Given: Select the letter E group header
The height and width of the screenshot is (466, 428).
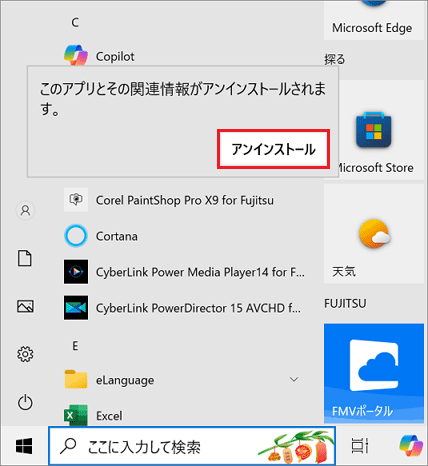Looking at the screenshot, I should tap(75, 346).
